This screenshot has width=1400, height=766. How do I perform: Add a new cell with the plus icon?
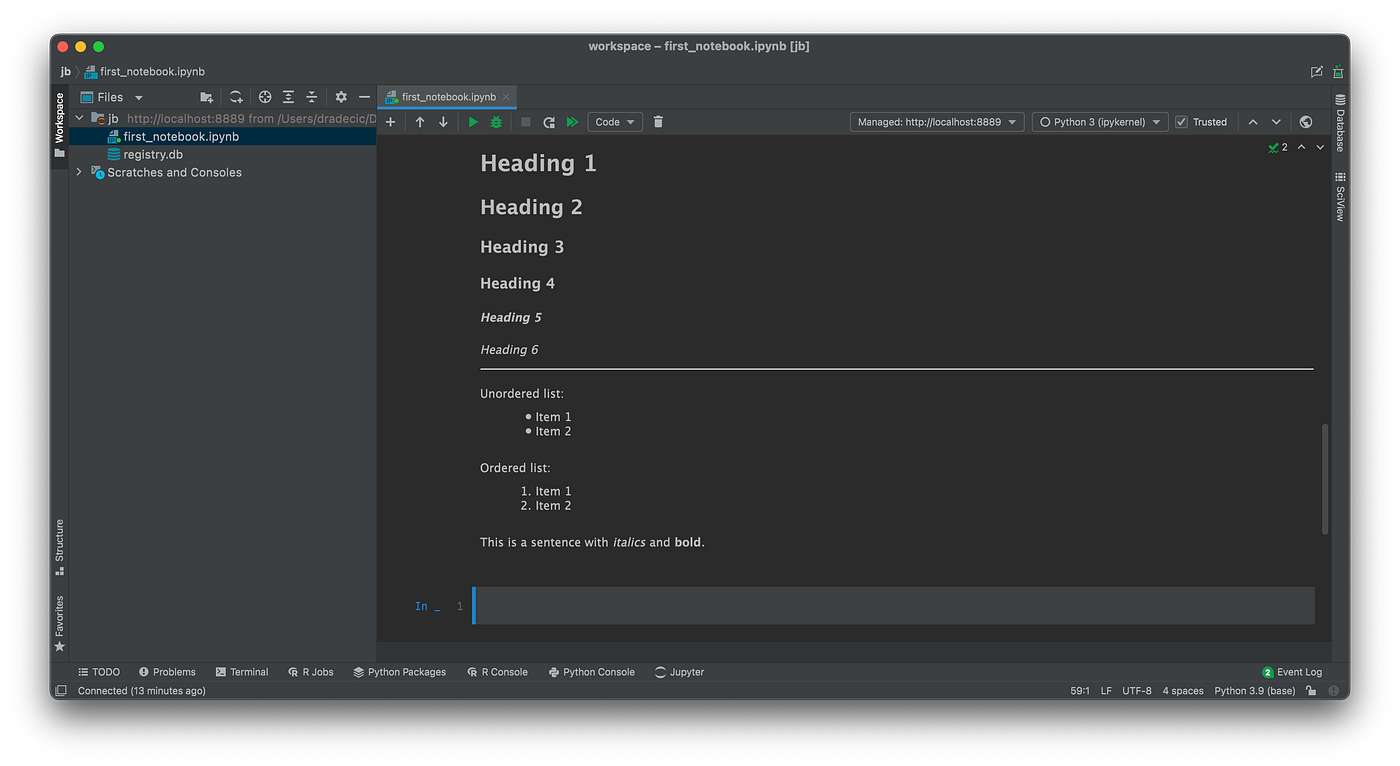point(390,121)
